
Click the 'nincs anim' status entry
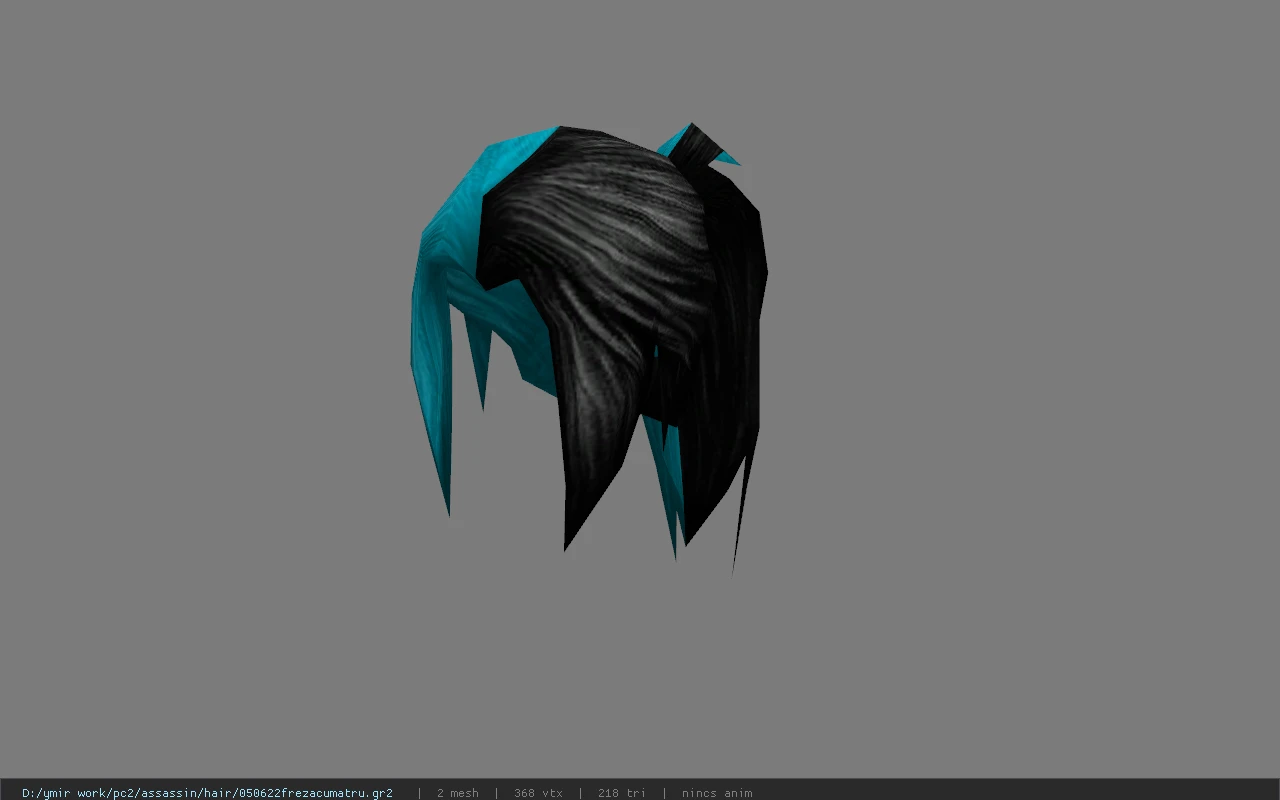(717, 793)
